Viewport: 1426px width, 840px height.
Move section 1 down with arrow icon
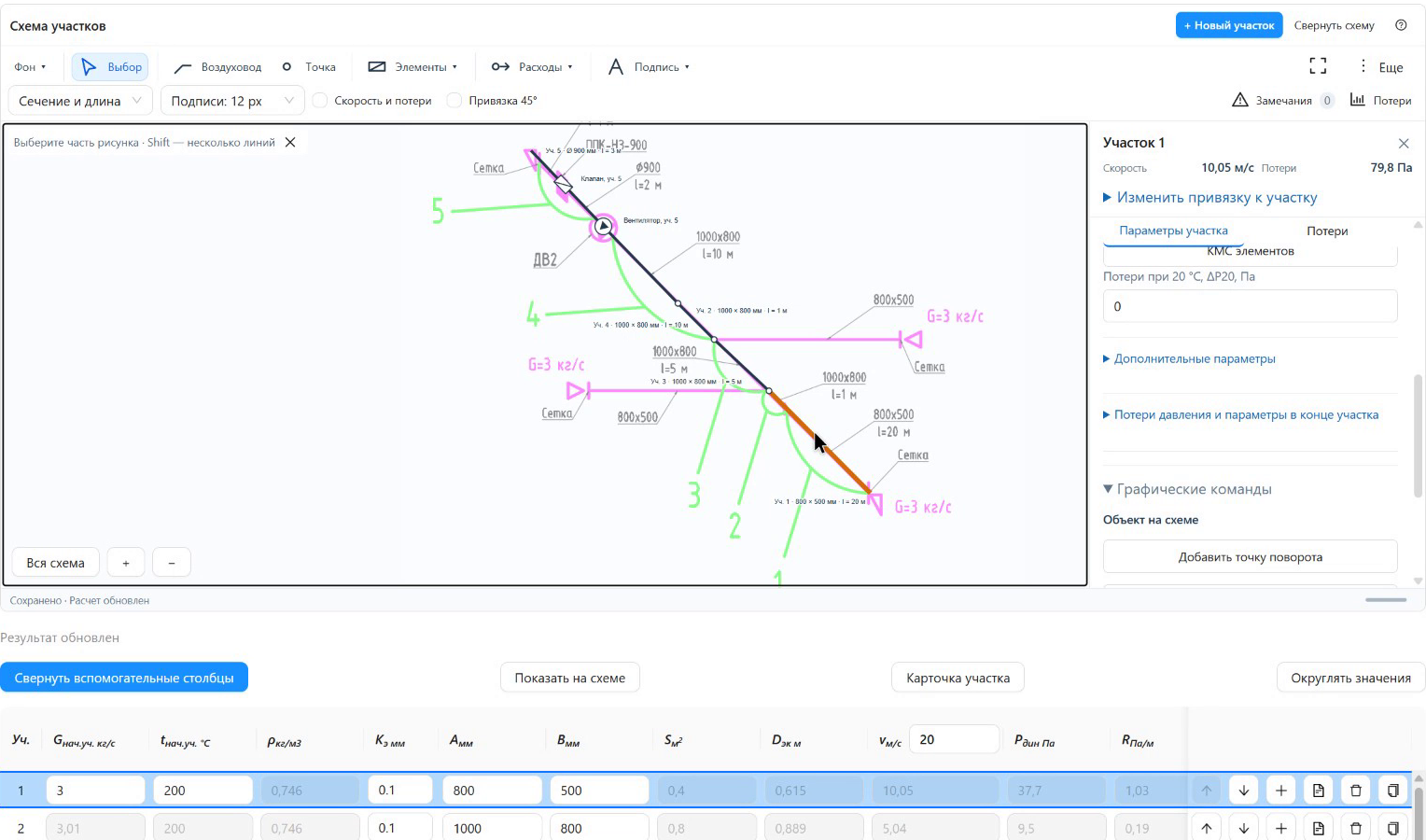point(1244,791)
